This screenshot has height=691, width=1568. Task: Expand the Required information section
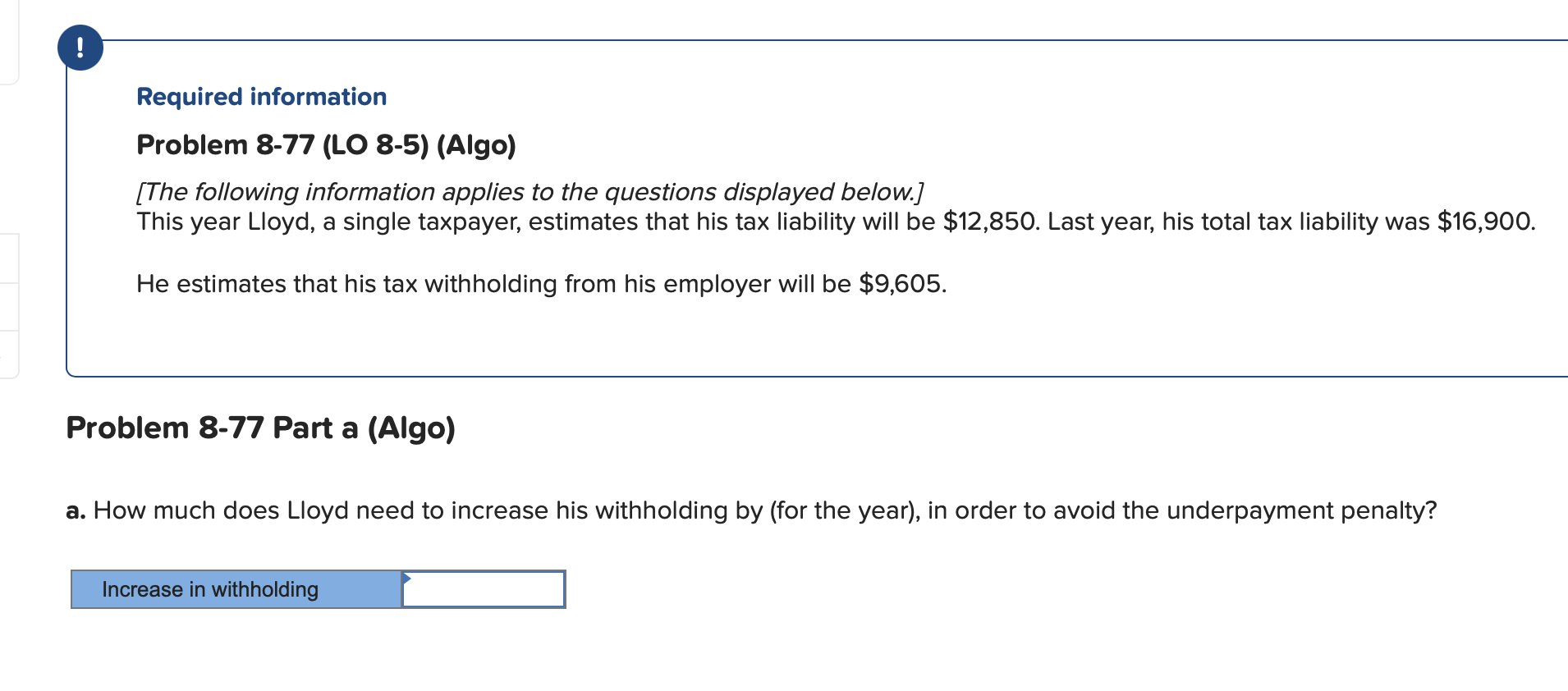(x=261, y=96)
